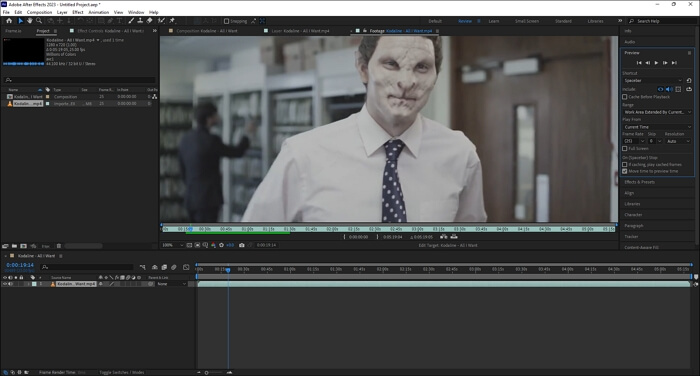Open the File menu
Image resolution: width=700 pixels, height=376 pixels.
6,13
